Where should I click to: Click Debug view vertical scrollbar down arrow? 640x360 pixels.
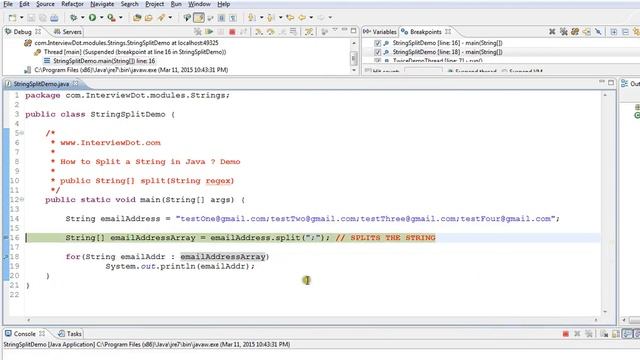[x=353, y=70]
